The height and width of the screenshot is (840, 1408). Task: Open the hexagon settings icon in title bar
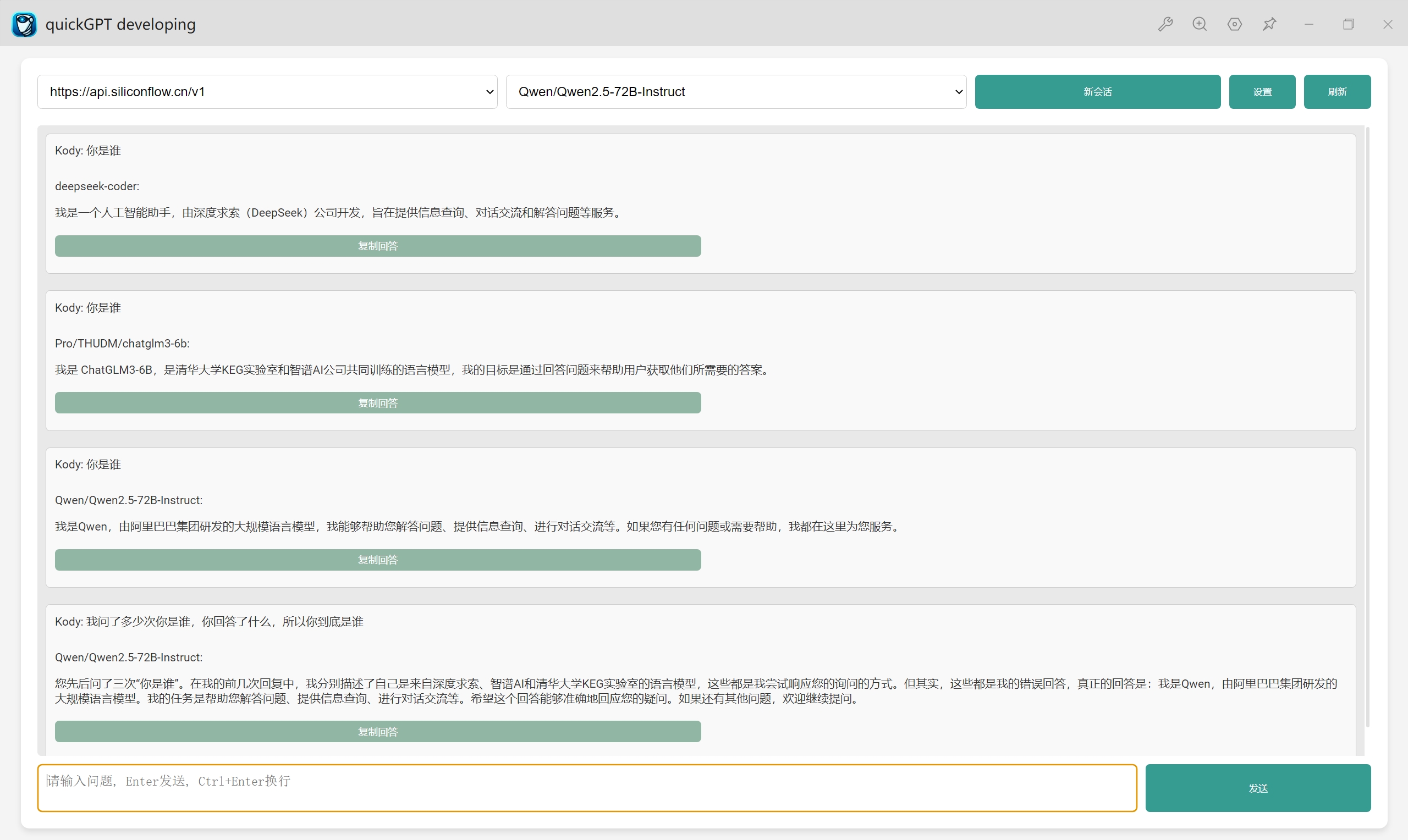point(1235,24)
